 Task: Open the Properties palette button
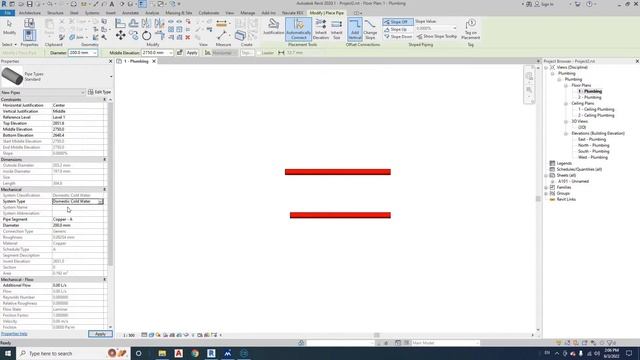click(x=29, y=35)
